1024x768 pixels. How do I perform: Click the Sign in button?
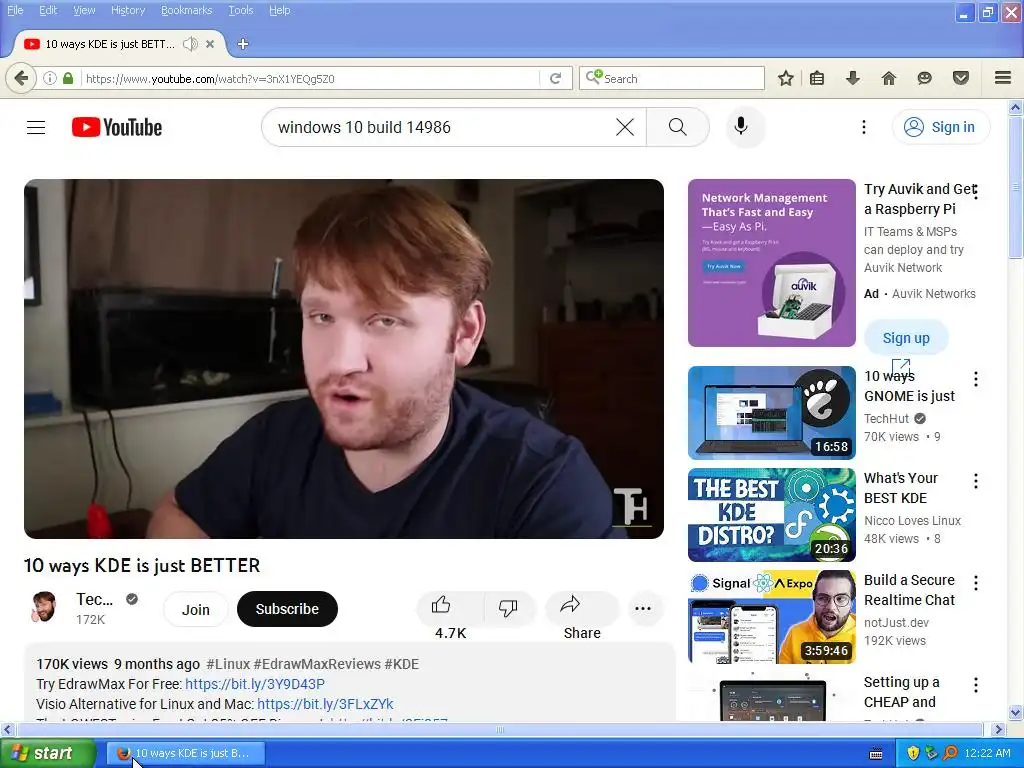940,127
